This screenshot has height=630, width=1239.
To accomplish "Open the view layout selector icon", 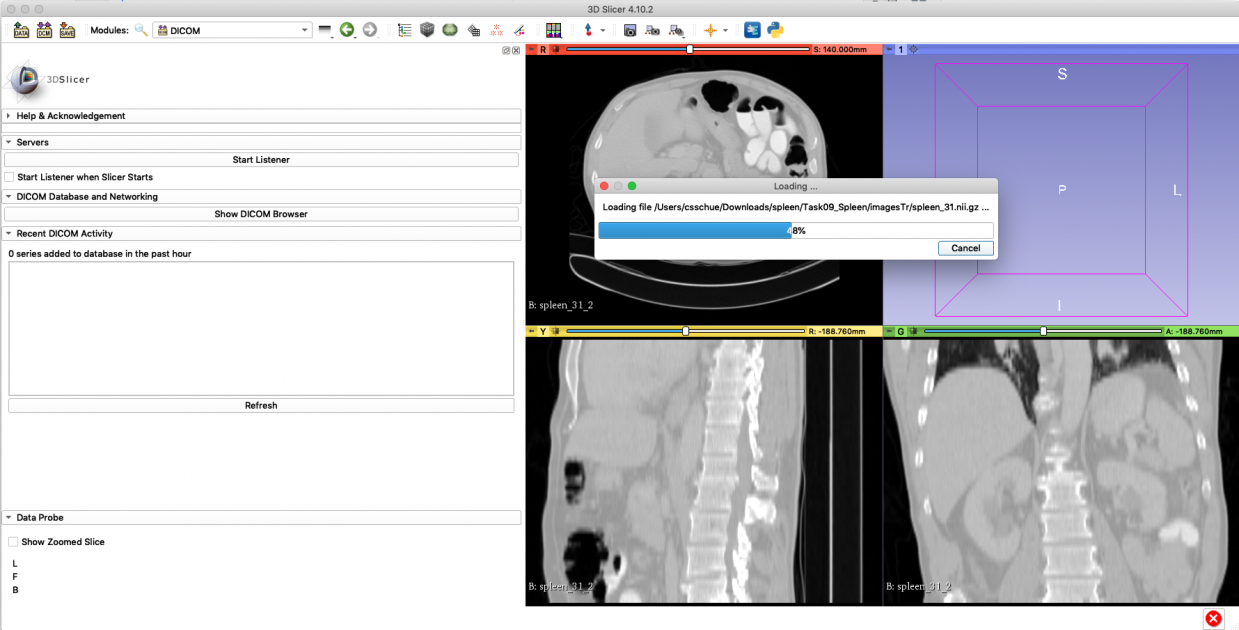I will (553, 29).
